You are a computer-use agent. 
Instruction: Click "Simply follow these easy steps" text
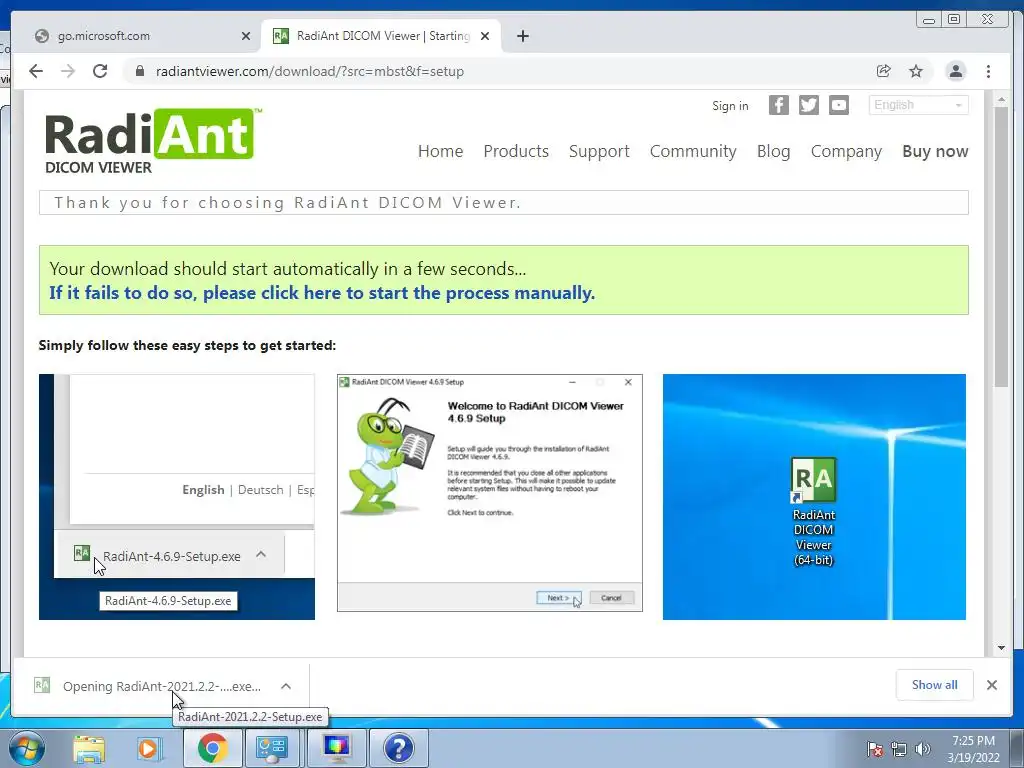click(x=187, y=345)
